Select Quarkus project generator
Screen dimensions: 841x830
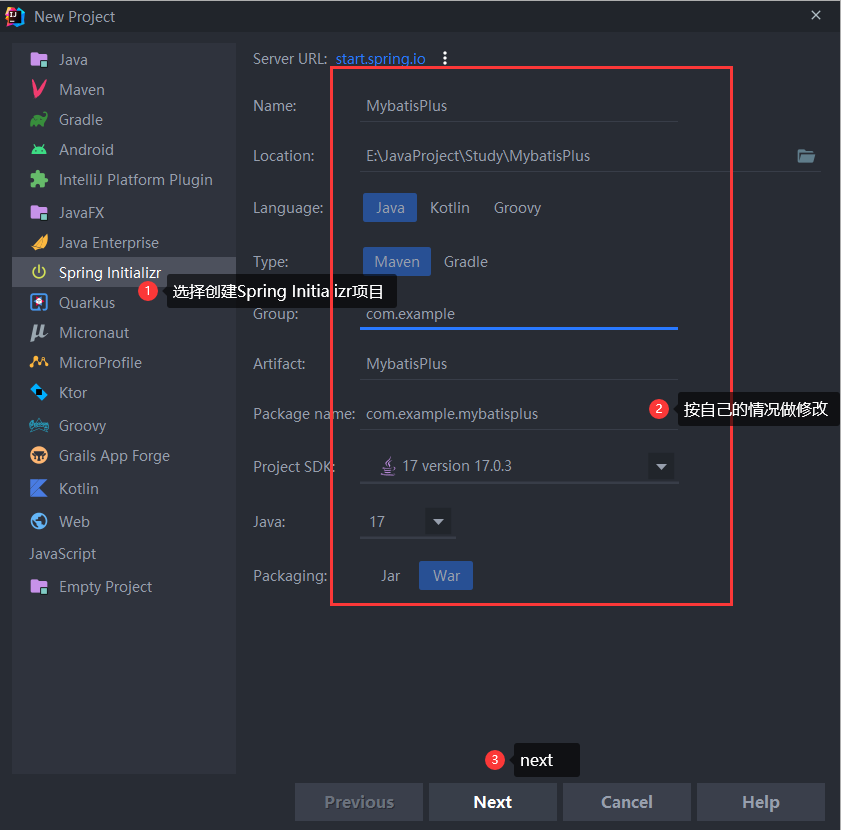(x=124, y=302)
